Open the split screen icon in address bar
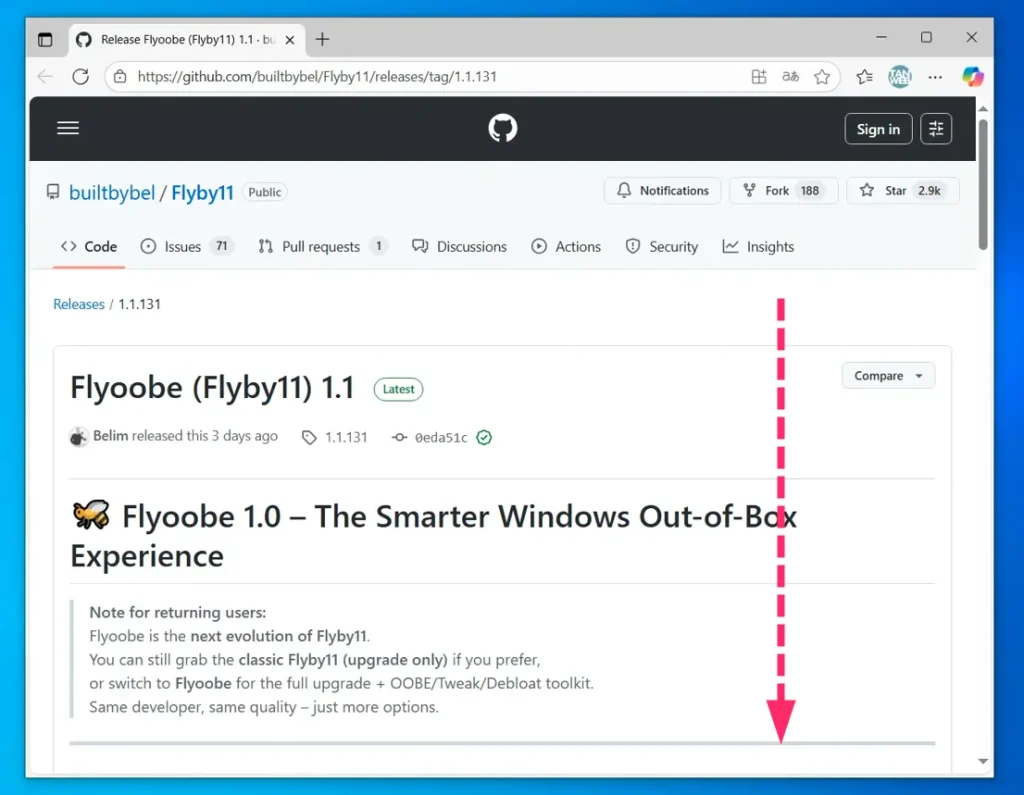Image resolution: width=1024 pixels, height=795 pixels. (x=759, y=76)
